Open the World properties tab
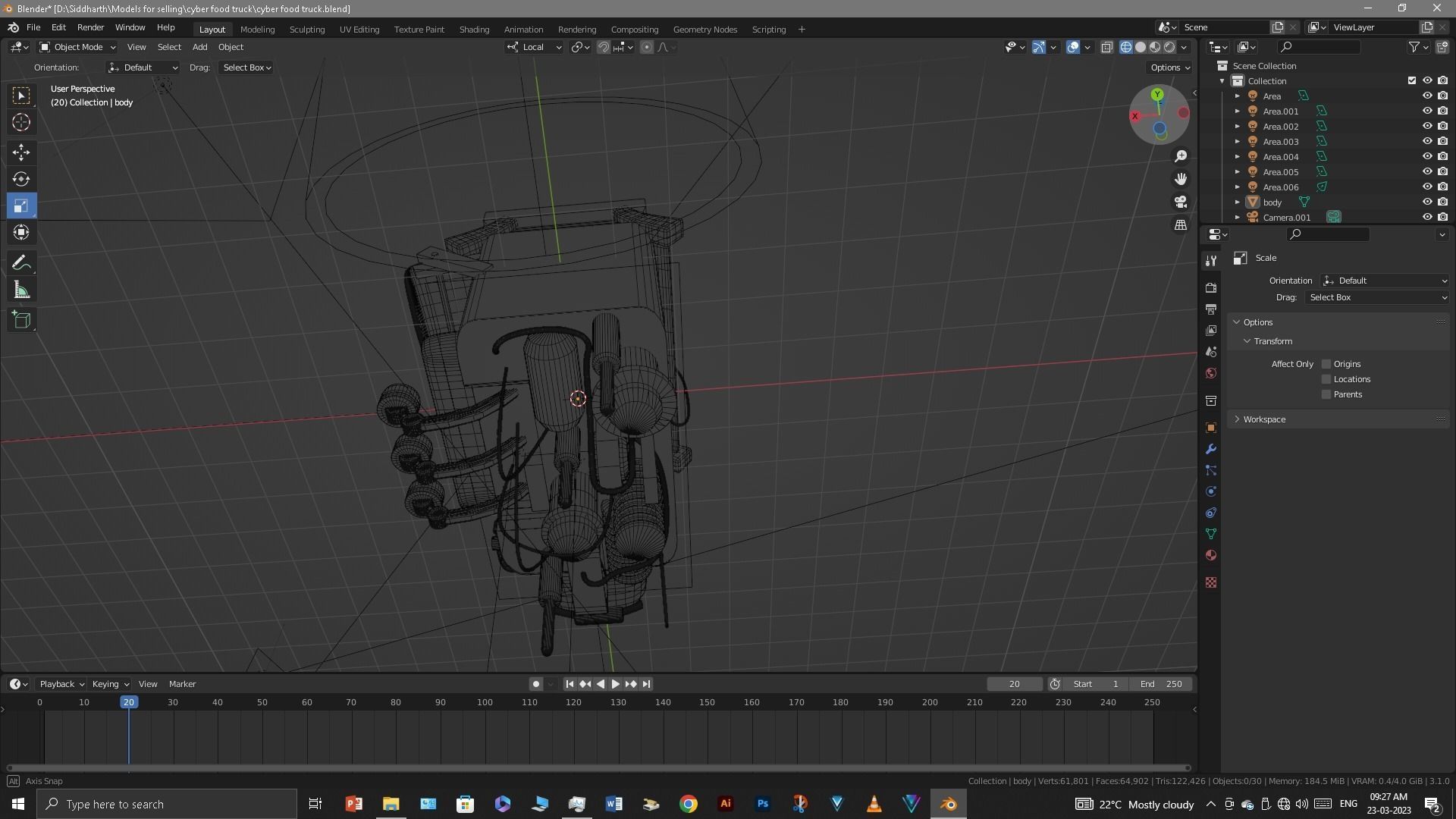Image resolution: width=1456 pixels, height=819 pixels. 1211,373
